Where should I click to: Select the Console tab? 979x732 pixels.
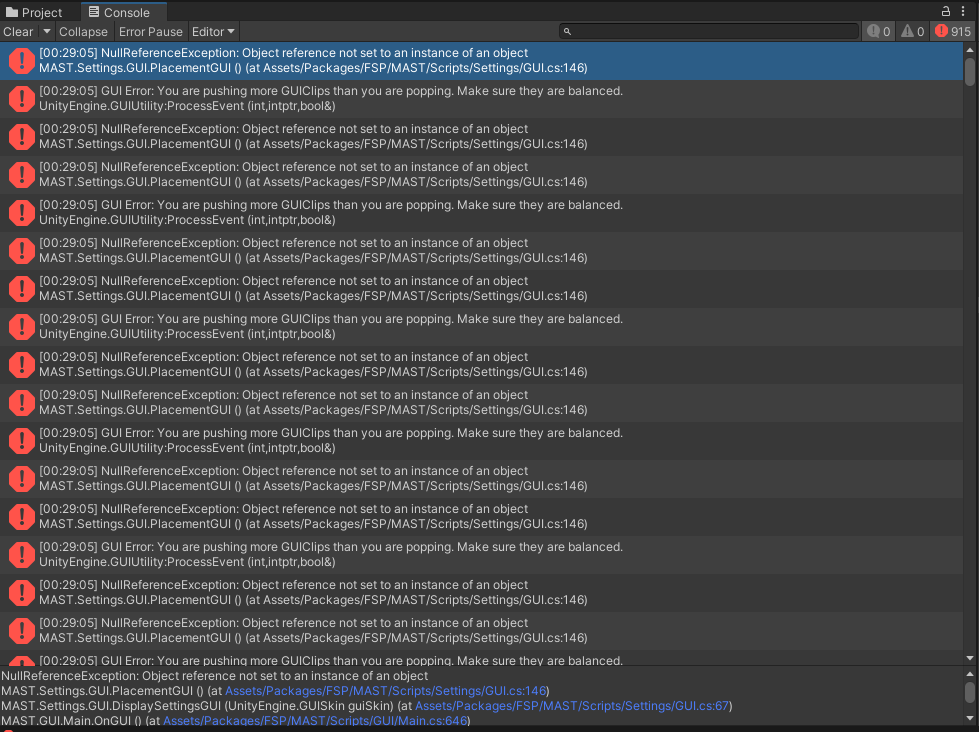pos(123,12)
